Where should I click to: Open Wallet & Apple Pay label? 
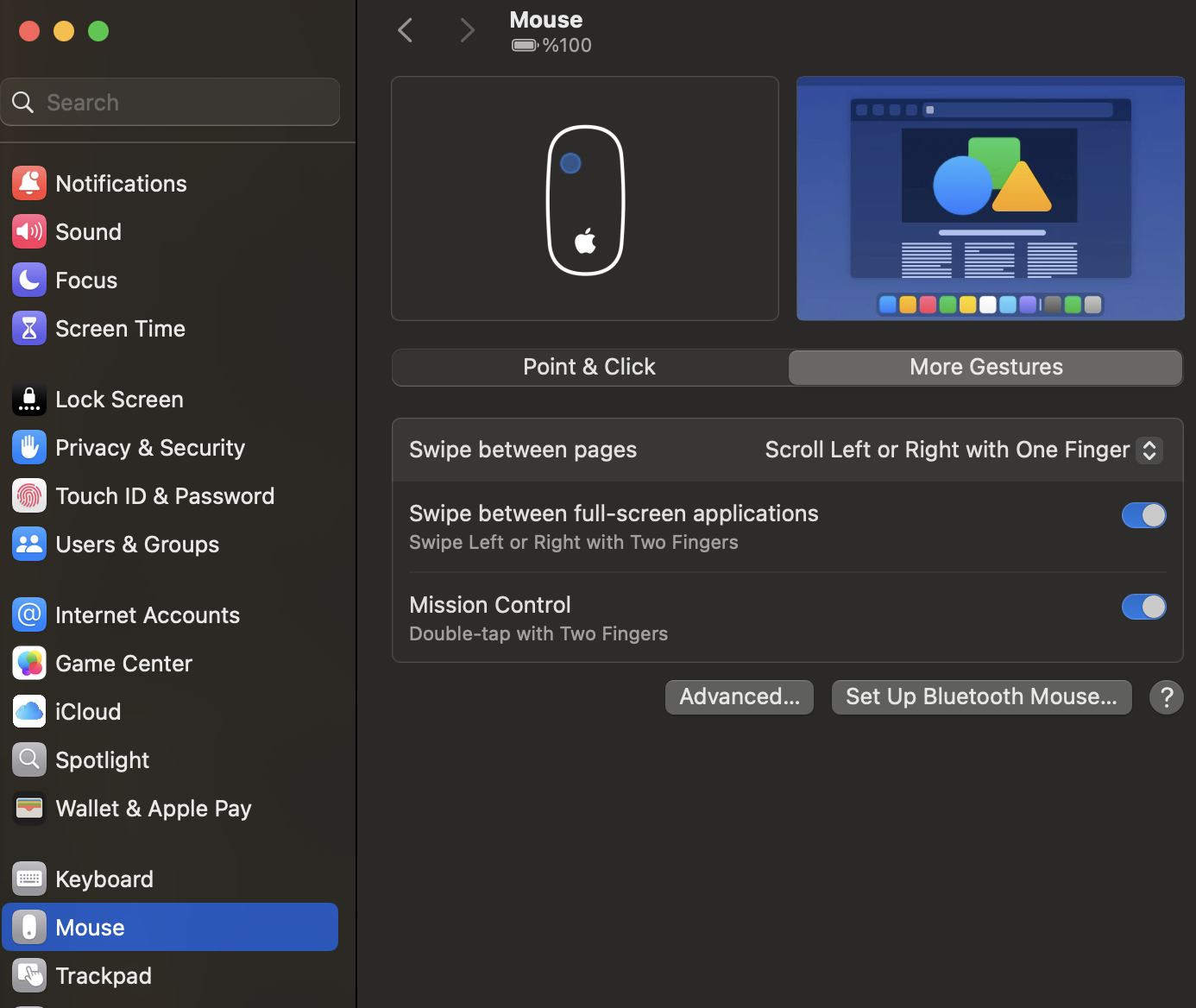click(154, 809)
